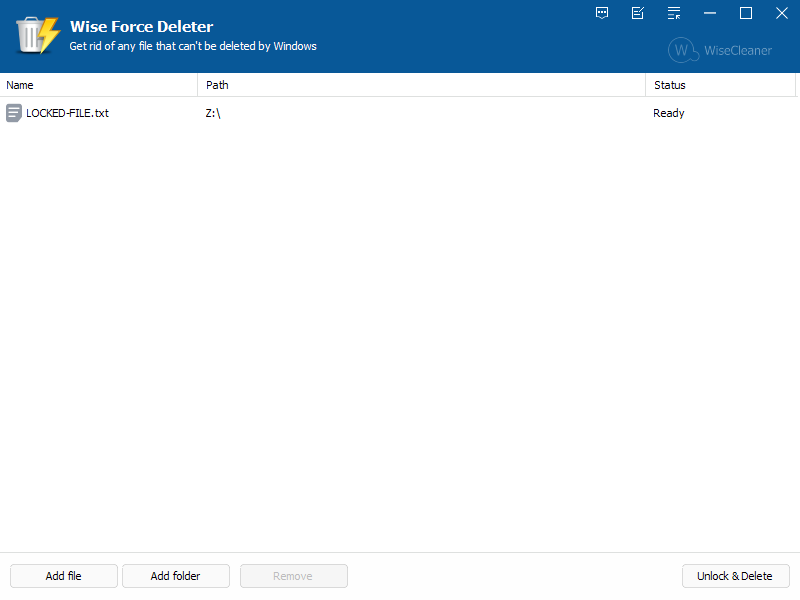Sort list by Name column header
The width and height of the screenshot is (800, 600).
click(98, 85)
